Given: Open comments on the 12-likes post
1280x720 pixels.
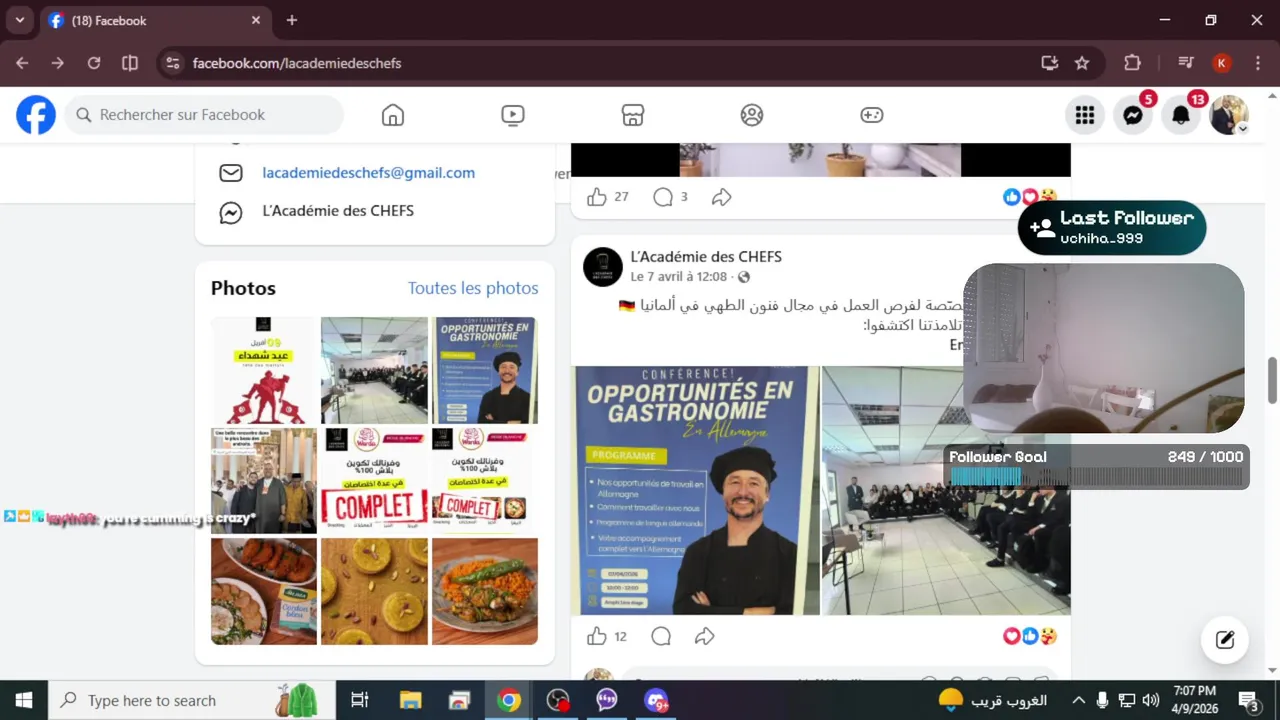Looking at the screenshot, I should pos(661,636).
